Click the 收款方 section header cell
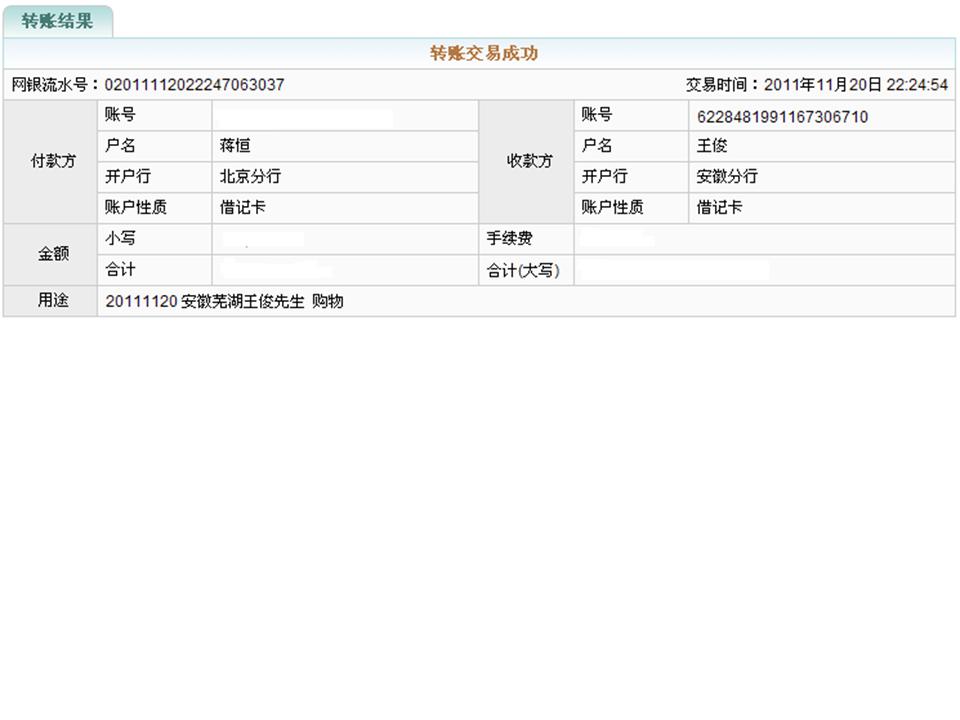The image size is (960, 720). pyautogui.click(x=529, y=162)
